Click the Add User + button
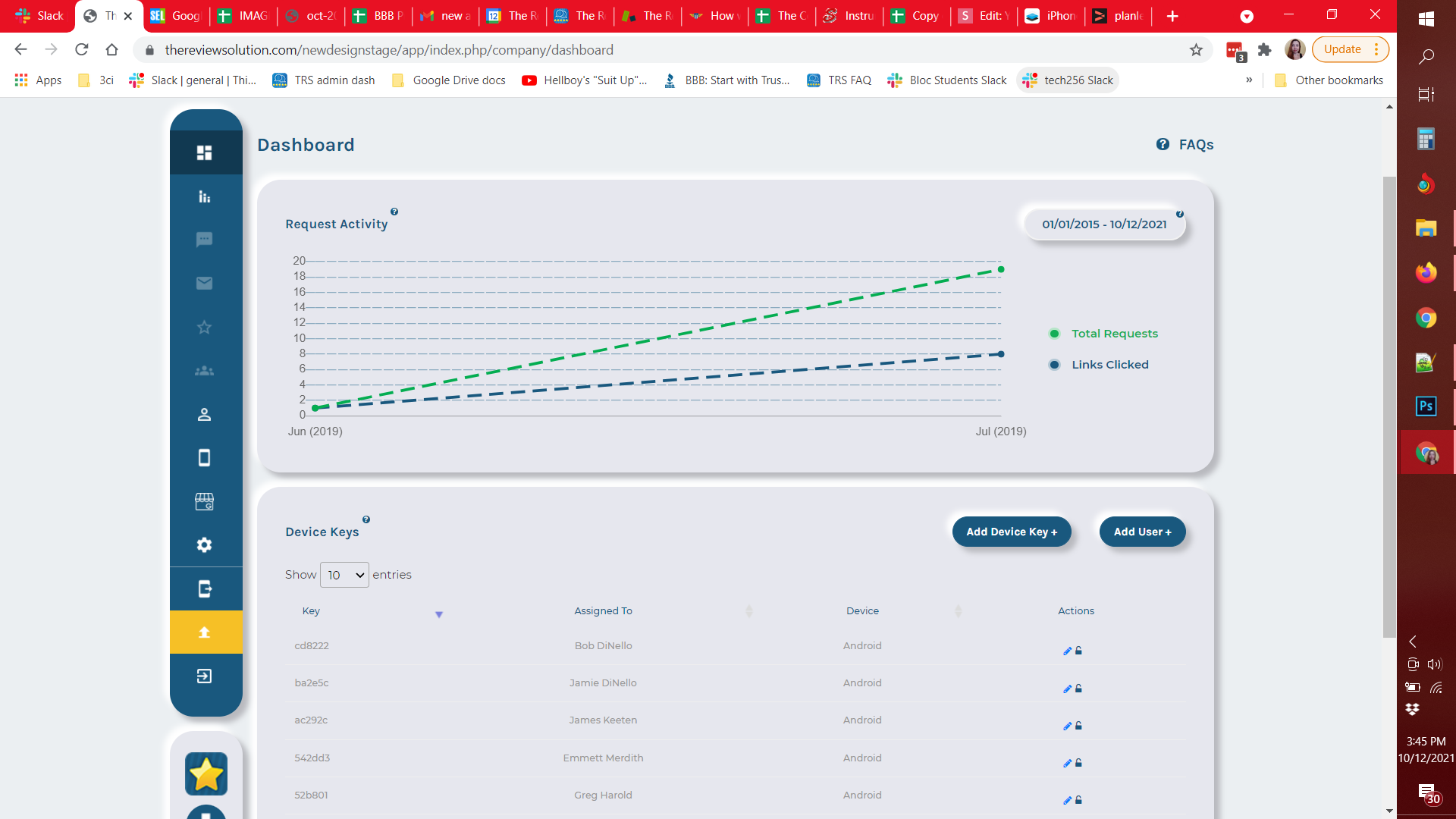 pos(1141,532)
